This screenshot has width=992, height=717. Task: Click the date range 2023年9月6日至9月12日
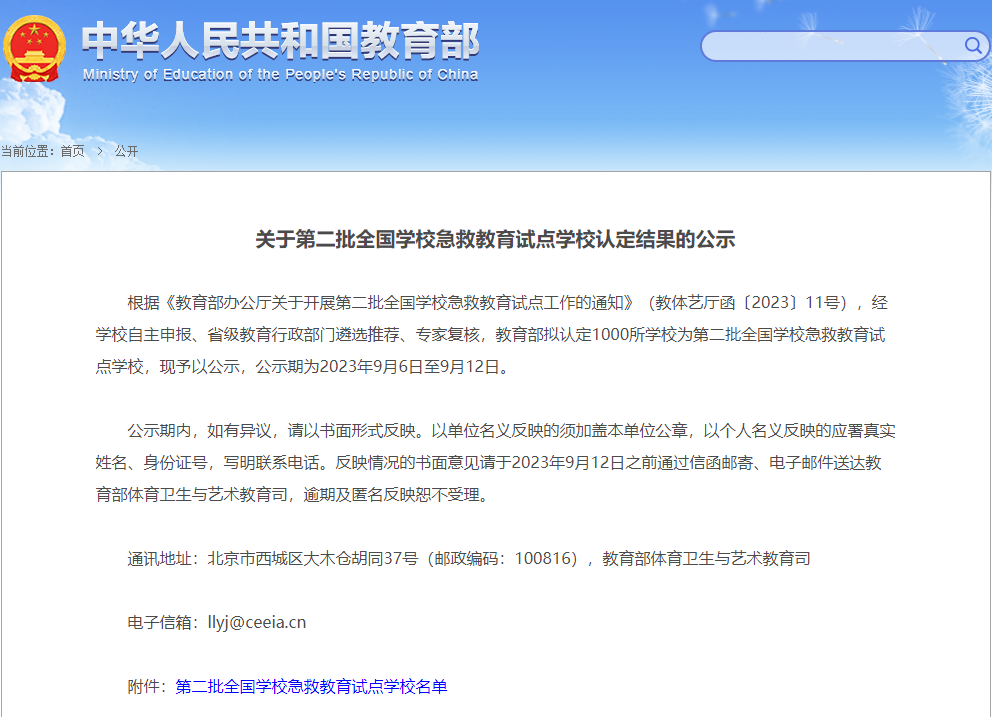[x=412, y=366]
